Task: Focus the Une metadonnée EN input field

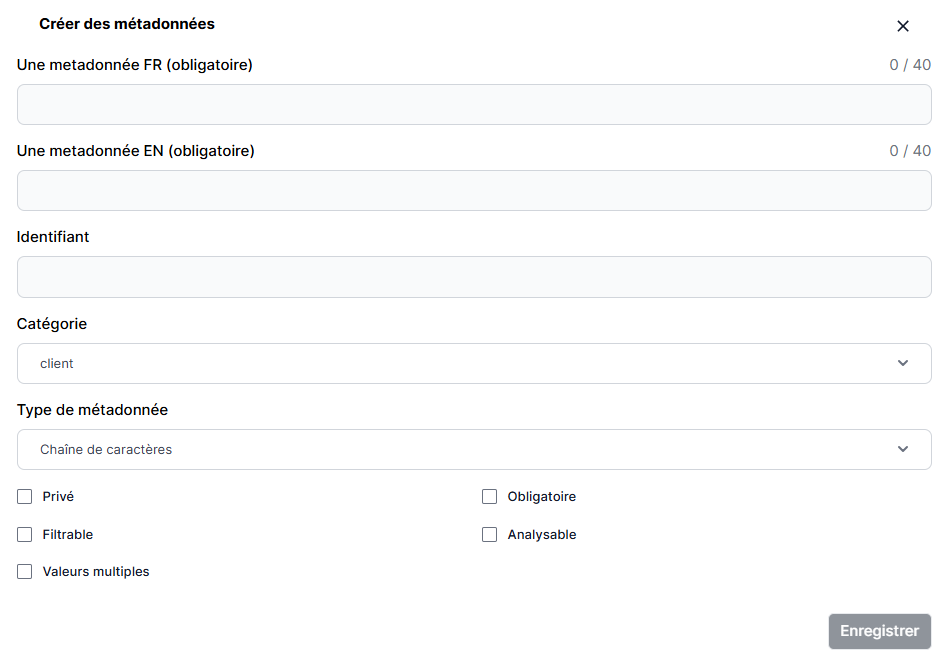Action: click(x=474, y=191)
